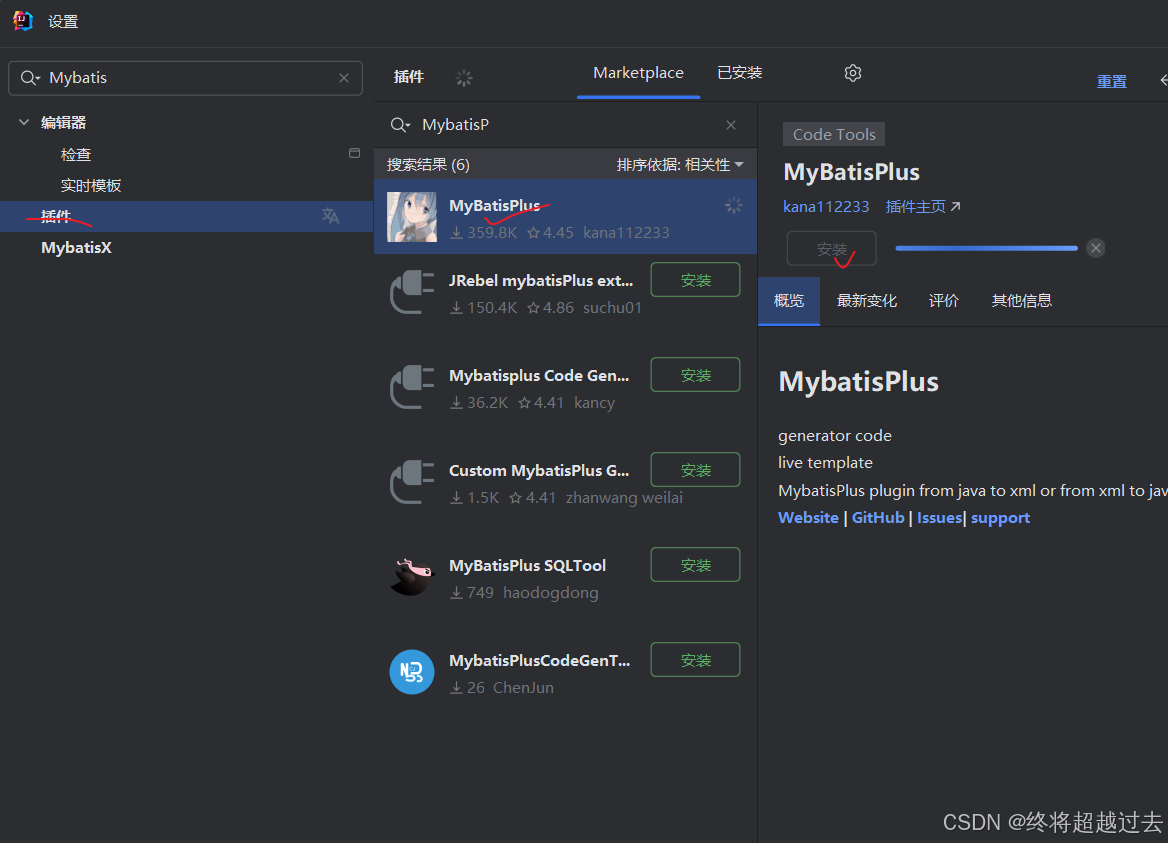Viewport: 1168px width, 843px height.
Task: Clear the Mybatis settings search field
Action: click(x=343, y=78)
